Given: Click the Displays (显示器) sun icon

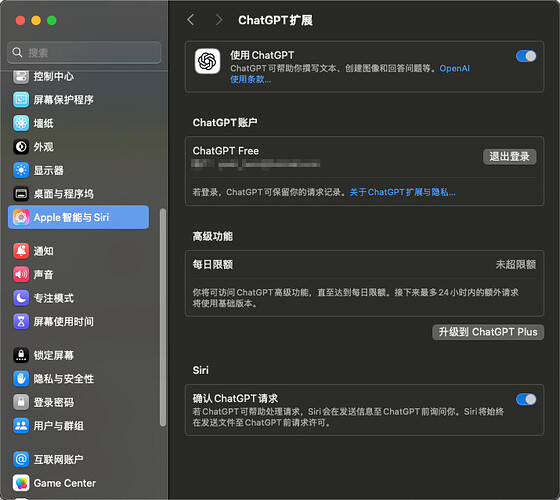Looking at the screenshot, I should tap(21, 170).
